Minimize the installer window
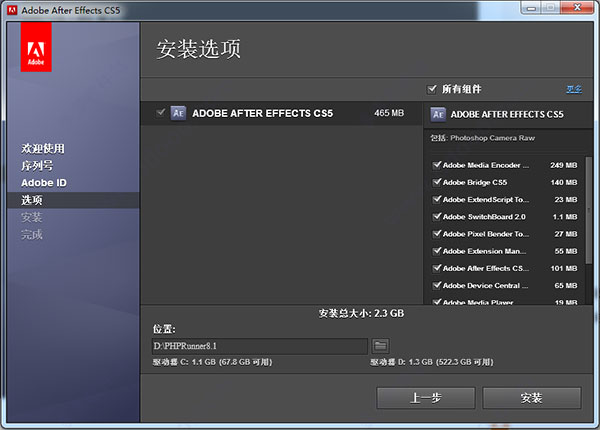Screen dimensions: 600x430 [531, 7]
